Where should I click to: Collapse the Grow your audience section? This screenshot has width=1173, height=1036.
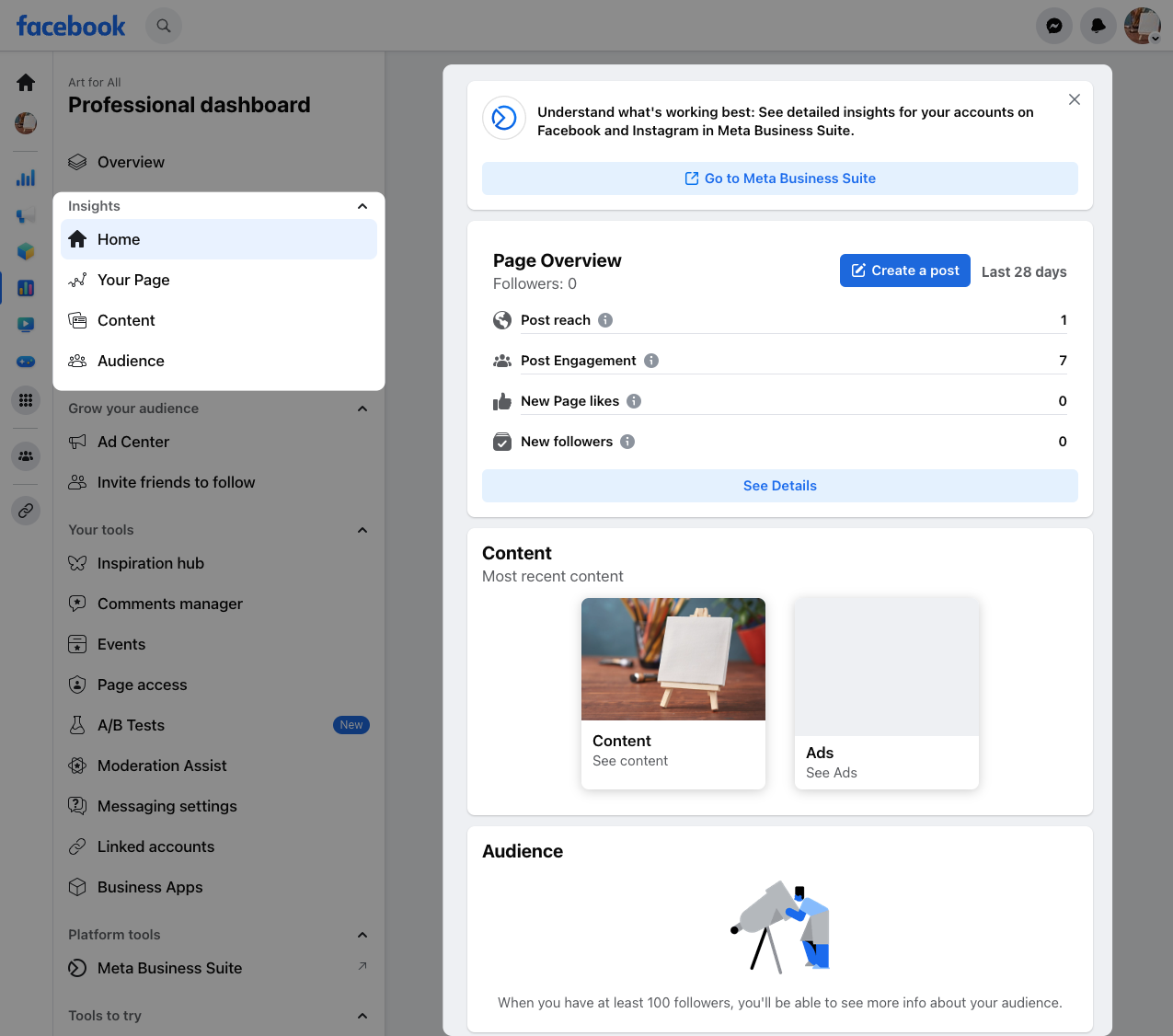[362, 409]
